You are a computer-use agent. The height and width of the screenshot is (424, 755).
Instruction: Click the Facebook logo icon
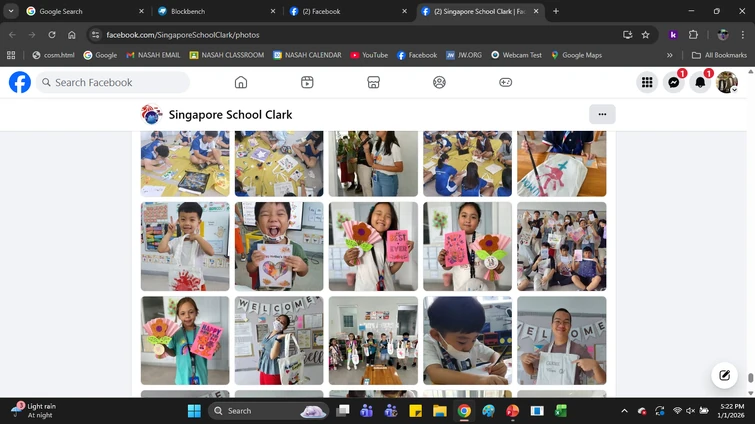point(20,82)
